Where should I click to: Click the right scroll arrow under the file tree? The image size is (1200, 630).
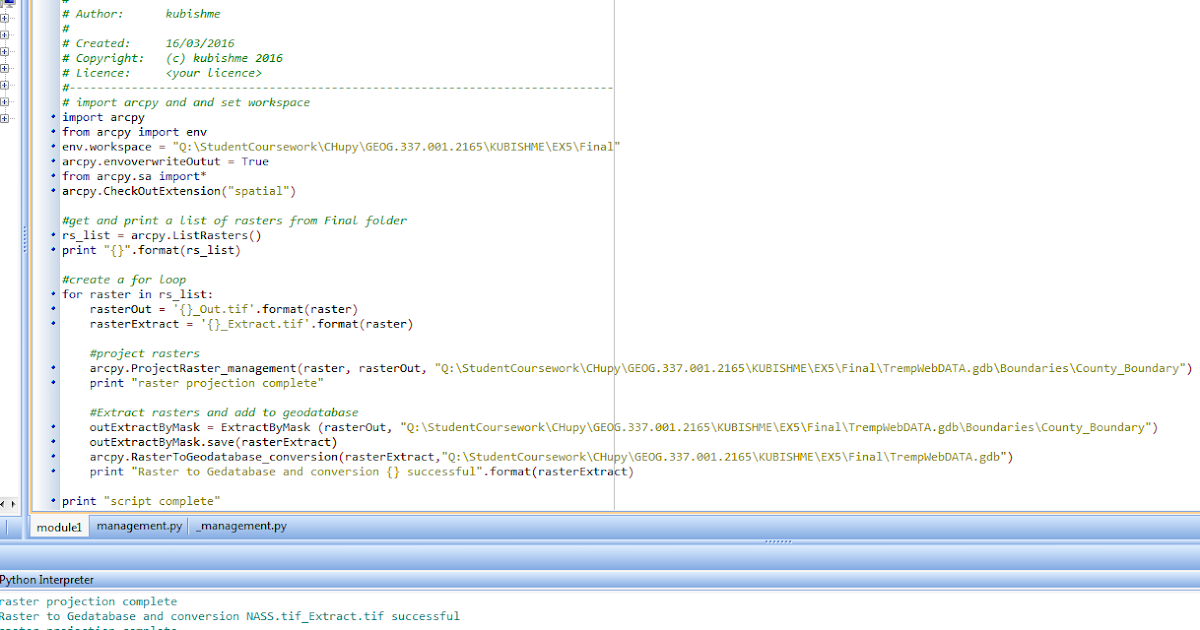12,504
